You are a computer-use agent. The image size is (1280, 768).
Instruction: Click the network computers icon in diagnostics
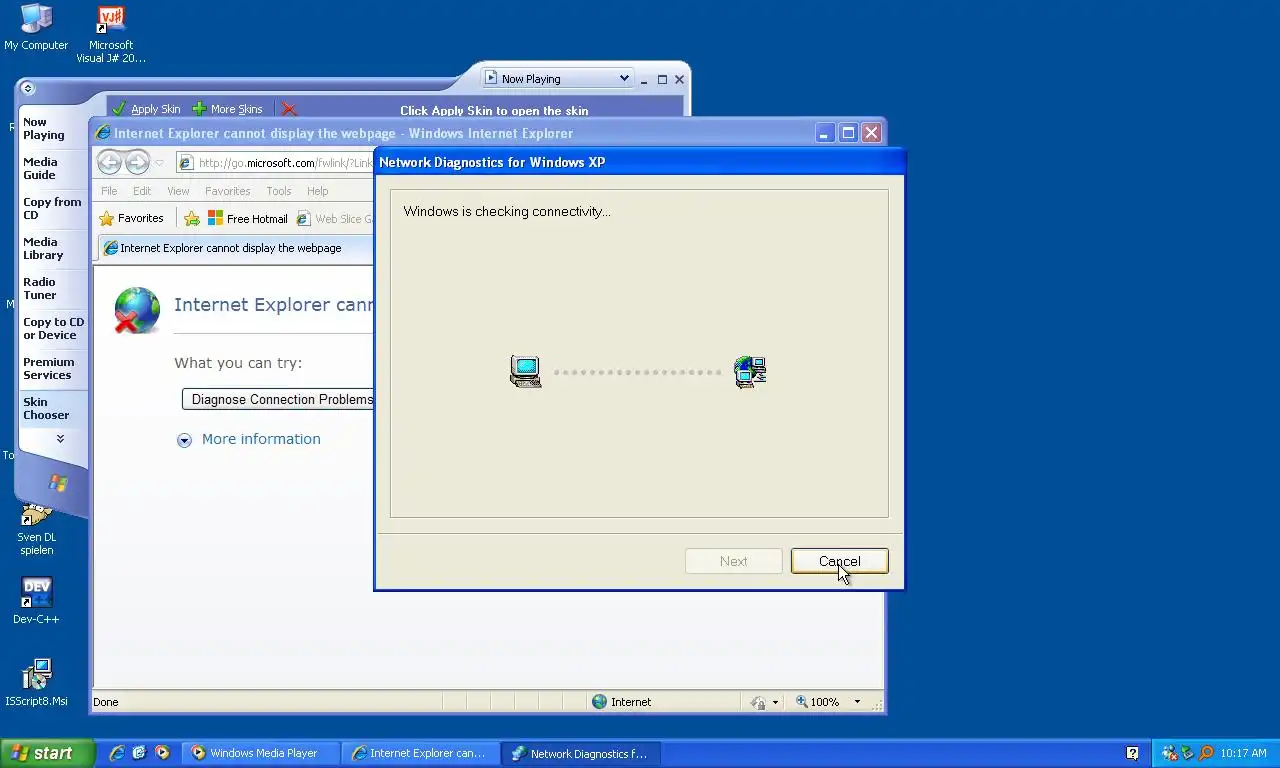pos(750,372)
